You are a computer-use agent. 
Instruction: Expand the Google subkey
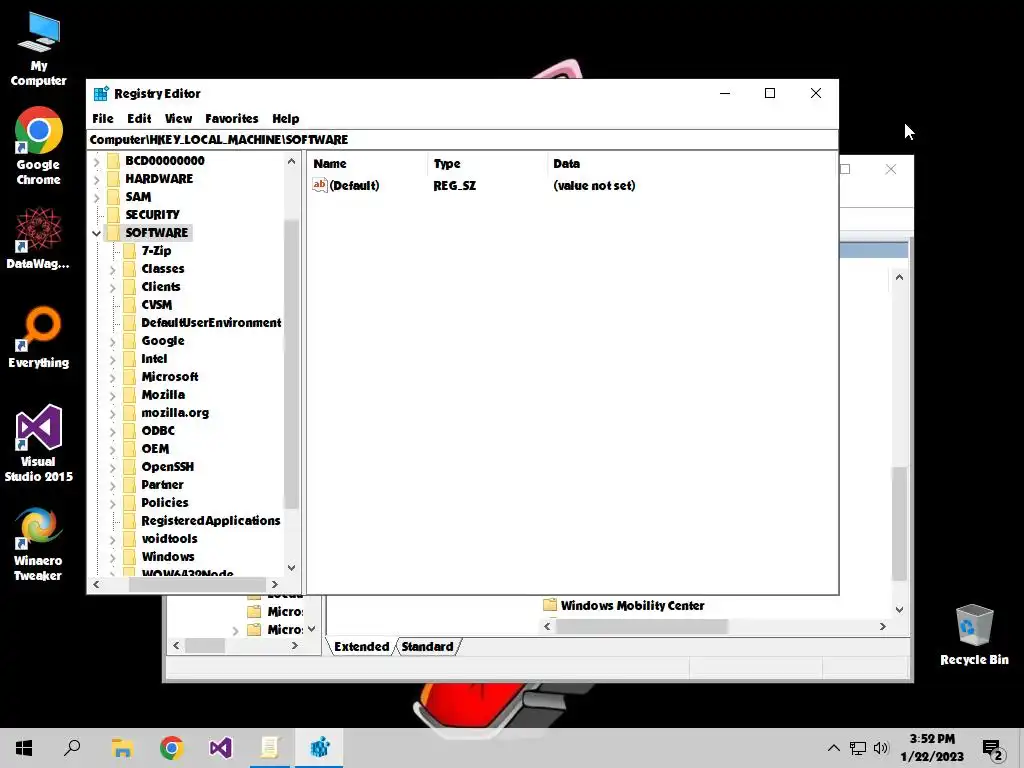coord(112,341)
